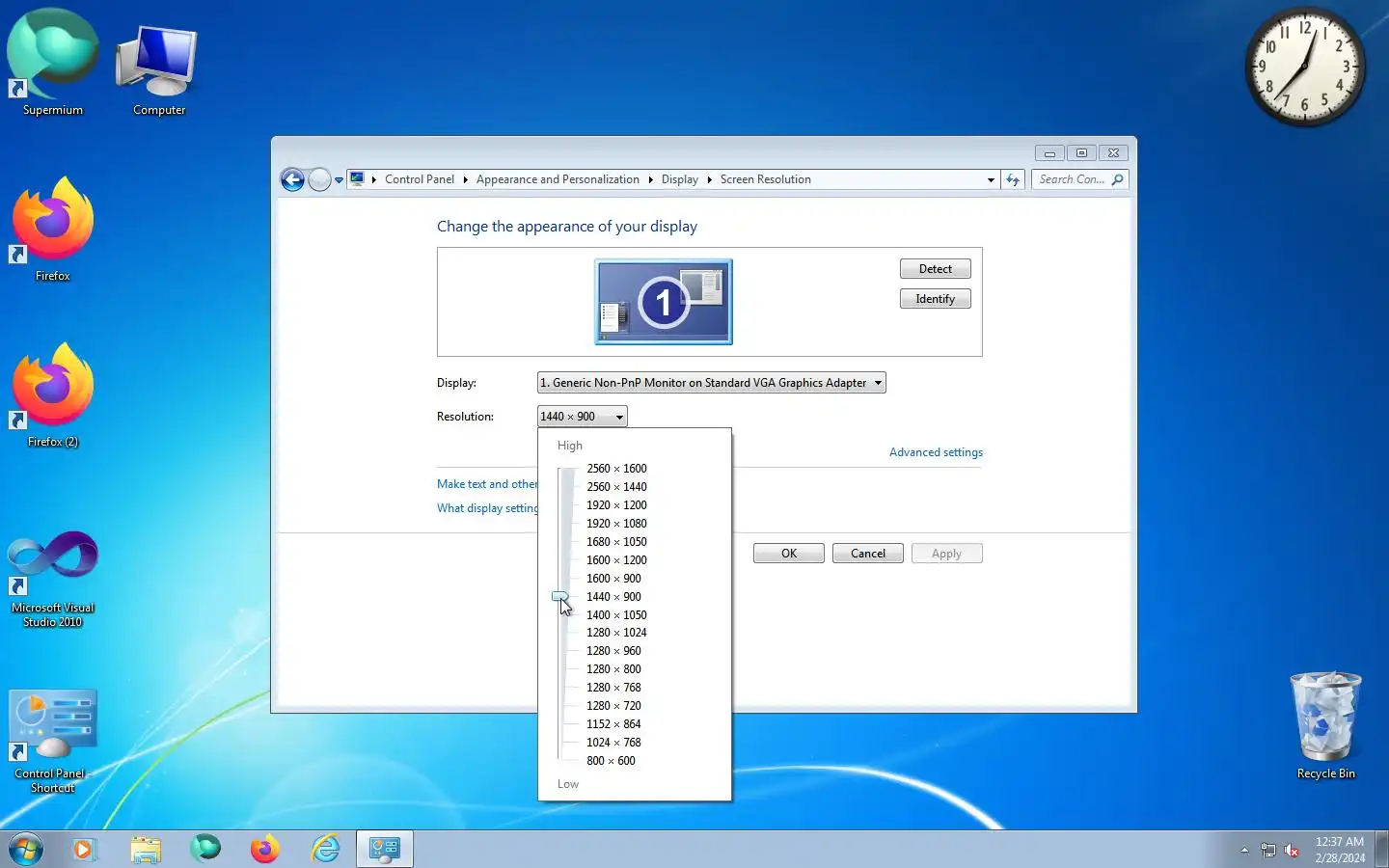Select the Recycle Bin icon

pyautogui.click(x=1326, y=725)
